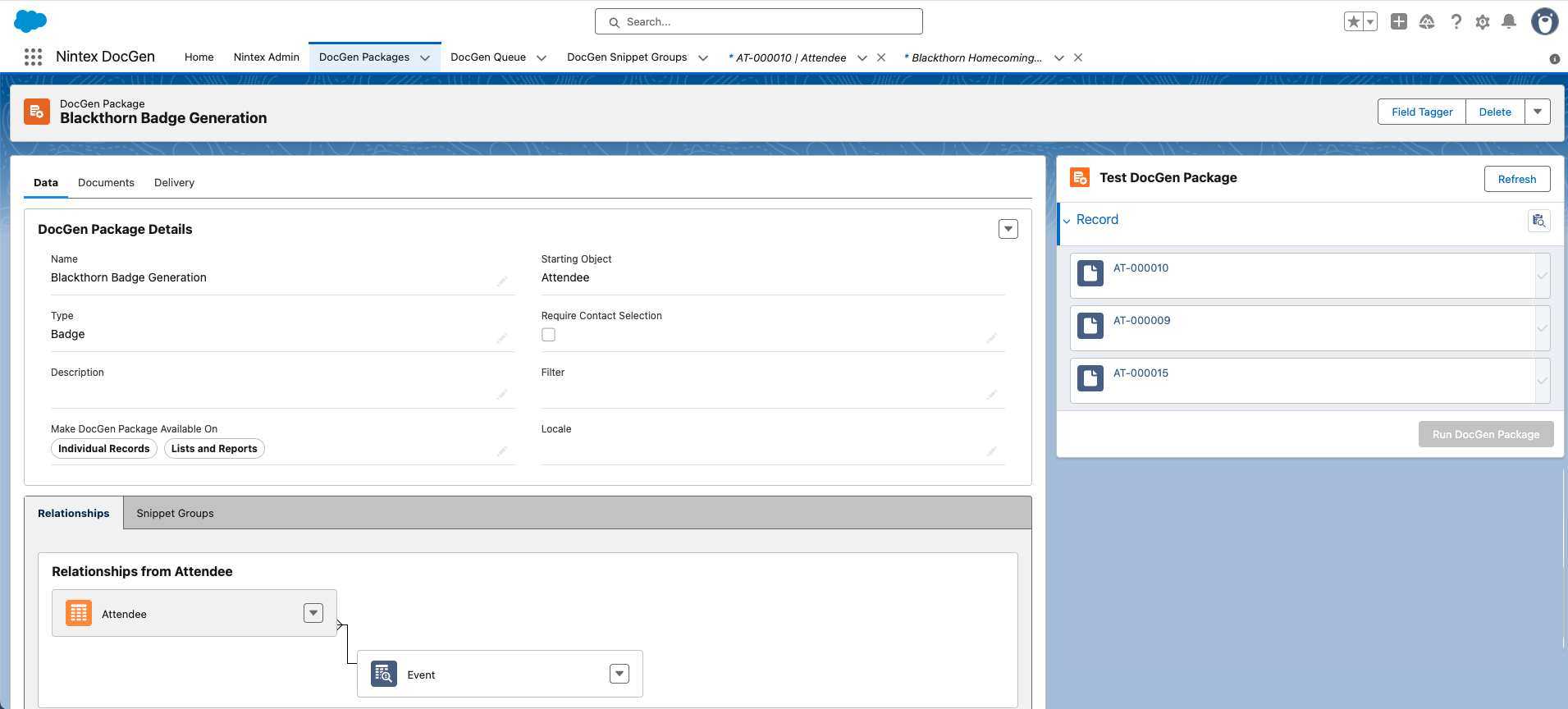
Task: Open the user profile avatar
Action: click(x=1545, y=22)
